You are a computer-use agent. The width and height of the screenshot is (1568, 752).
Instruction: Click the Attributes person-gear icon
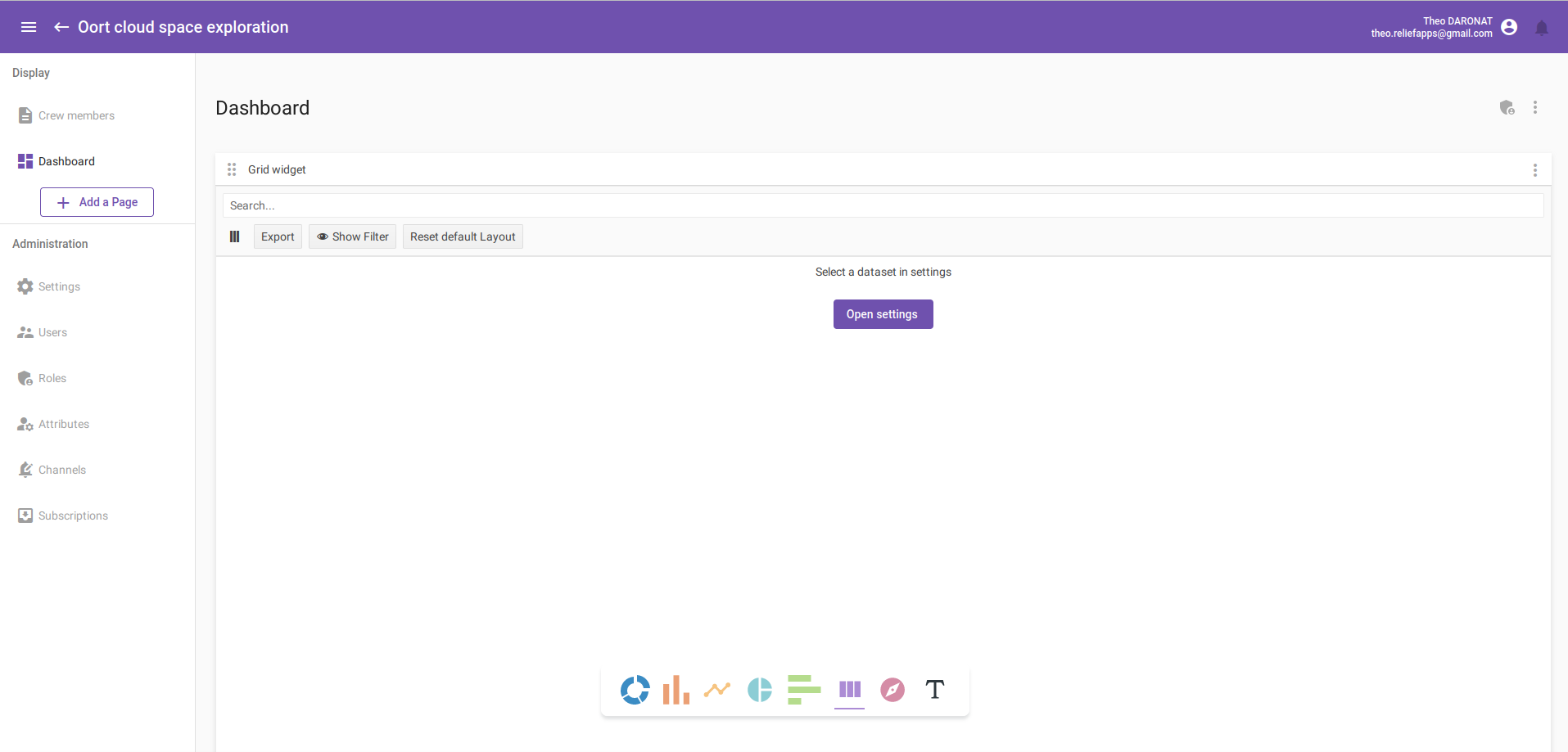point(25,424)
